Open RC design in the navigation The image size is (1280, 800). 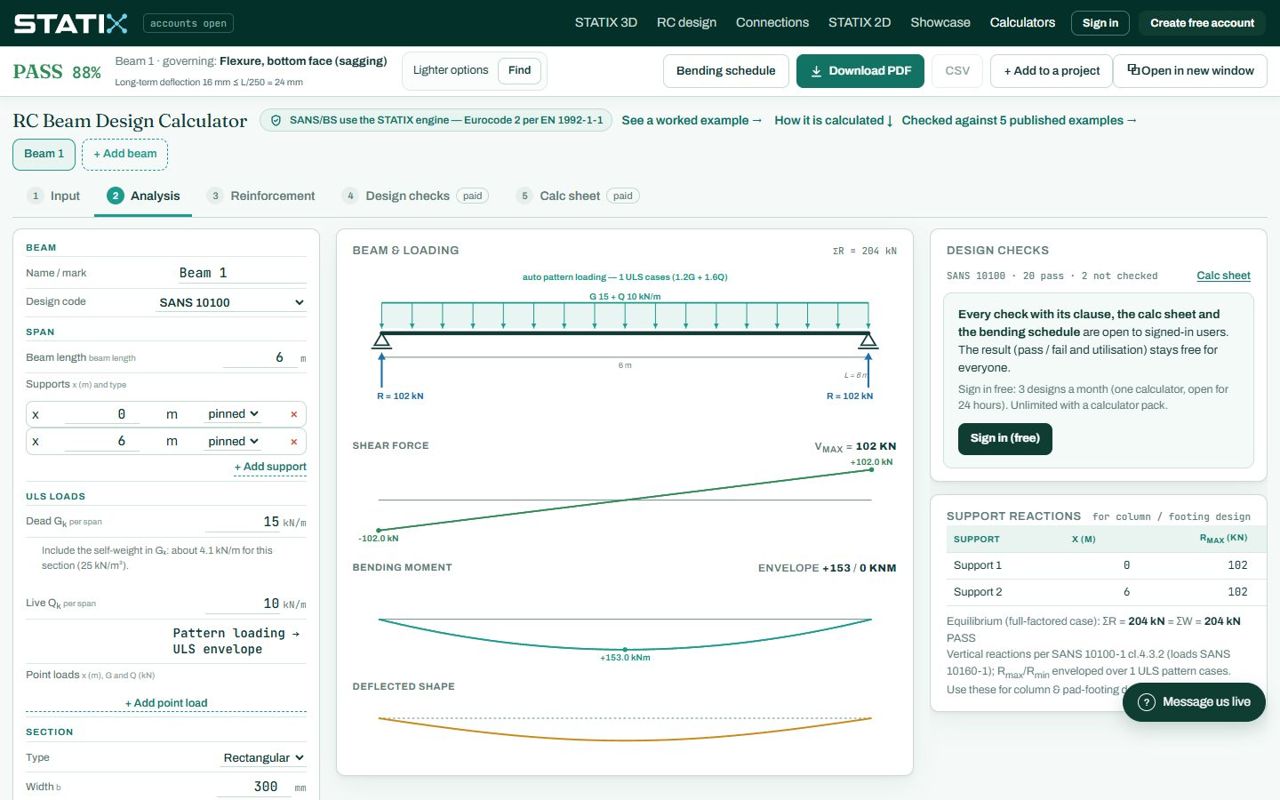coord(686,23)
